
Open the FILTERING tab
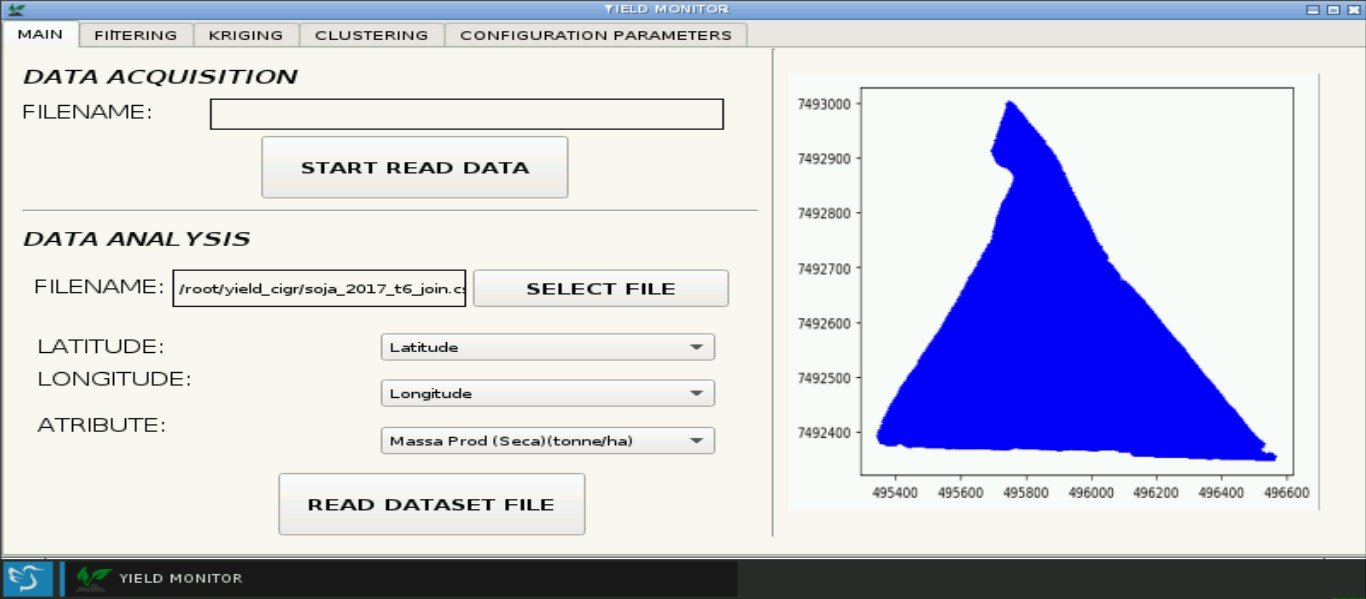[136, 35]
